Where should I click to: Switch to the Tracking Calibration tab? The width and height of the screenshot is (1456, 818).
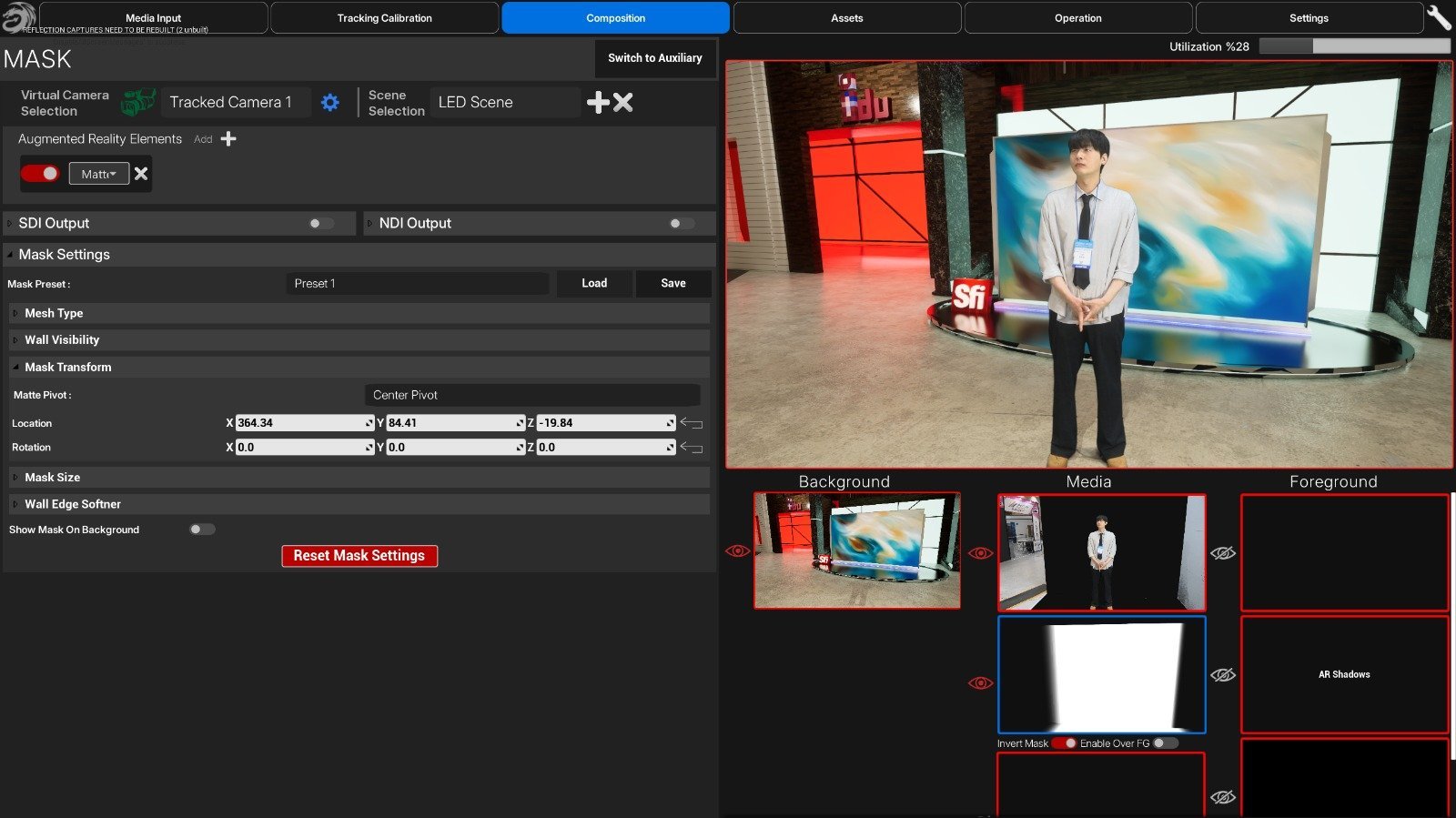385,18
